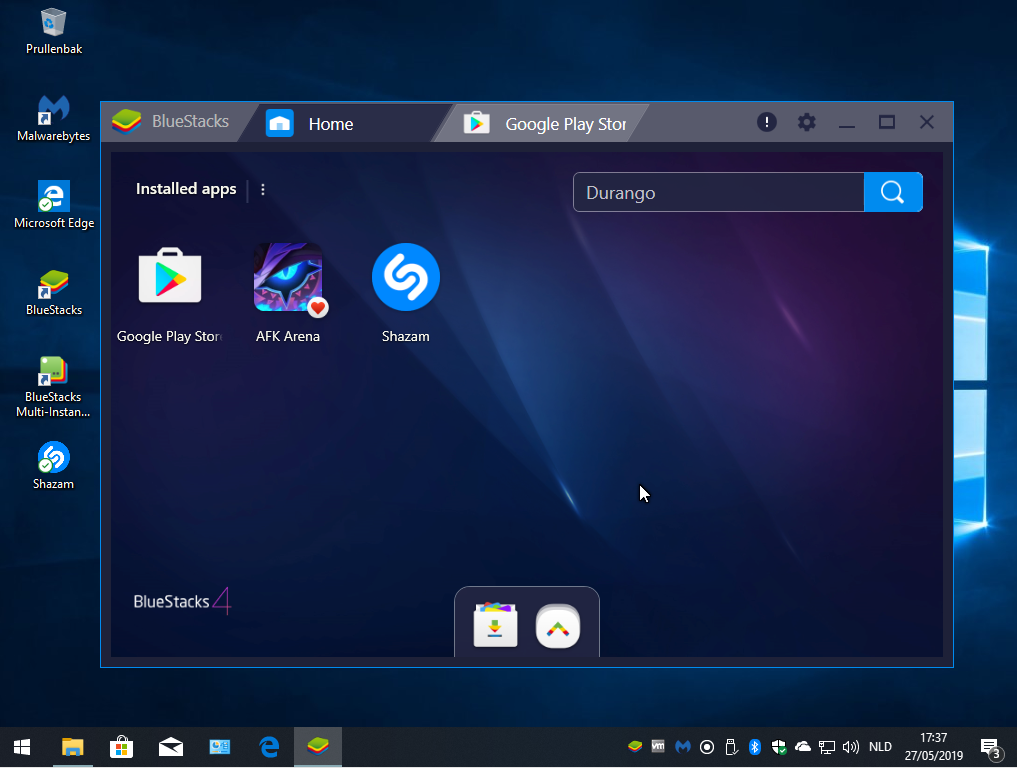The height and width of the screenshot is (768, 1017).
Task: Focus the Durango search field
Action: (719, 192)
